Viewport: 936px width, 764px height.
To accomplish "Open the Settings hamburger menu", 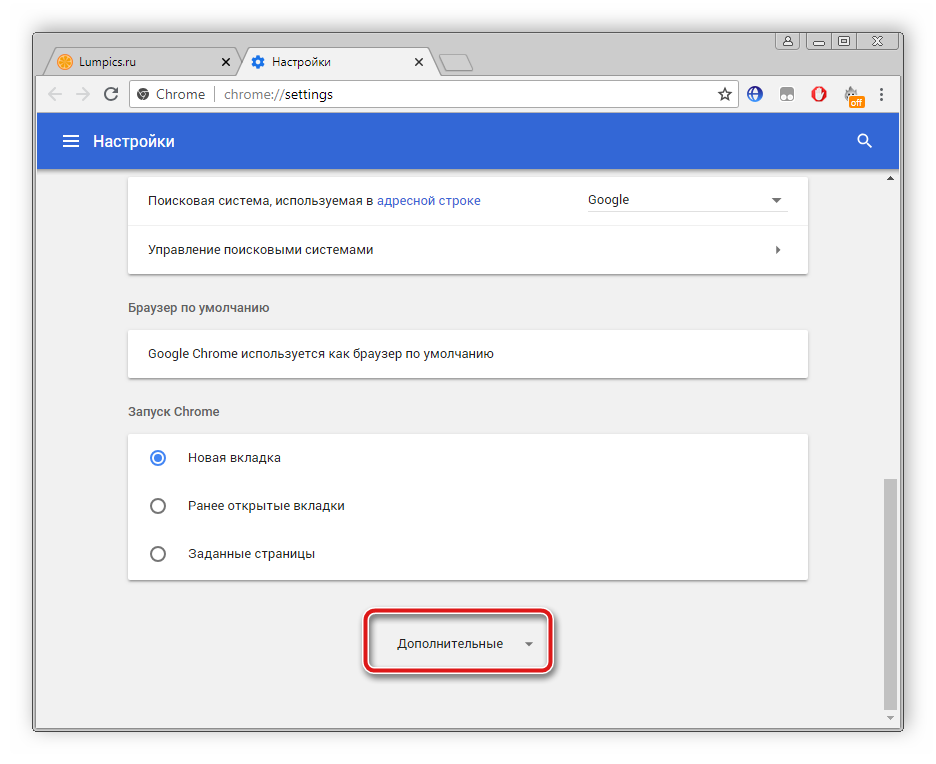I will (71, 142).
